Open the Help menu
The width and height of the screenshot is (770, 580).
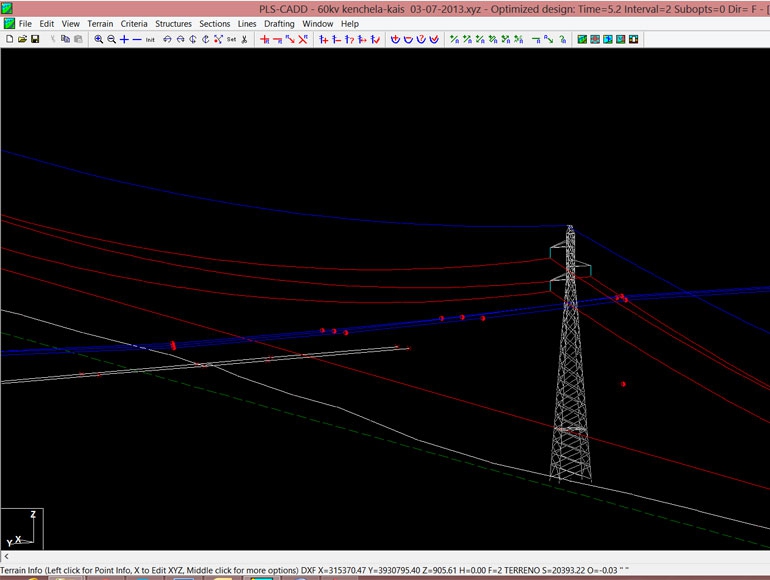pos(350,24)
